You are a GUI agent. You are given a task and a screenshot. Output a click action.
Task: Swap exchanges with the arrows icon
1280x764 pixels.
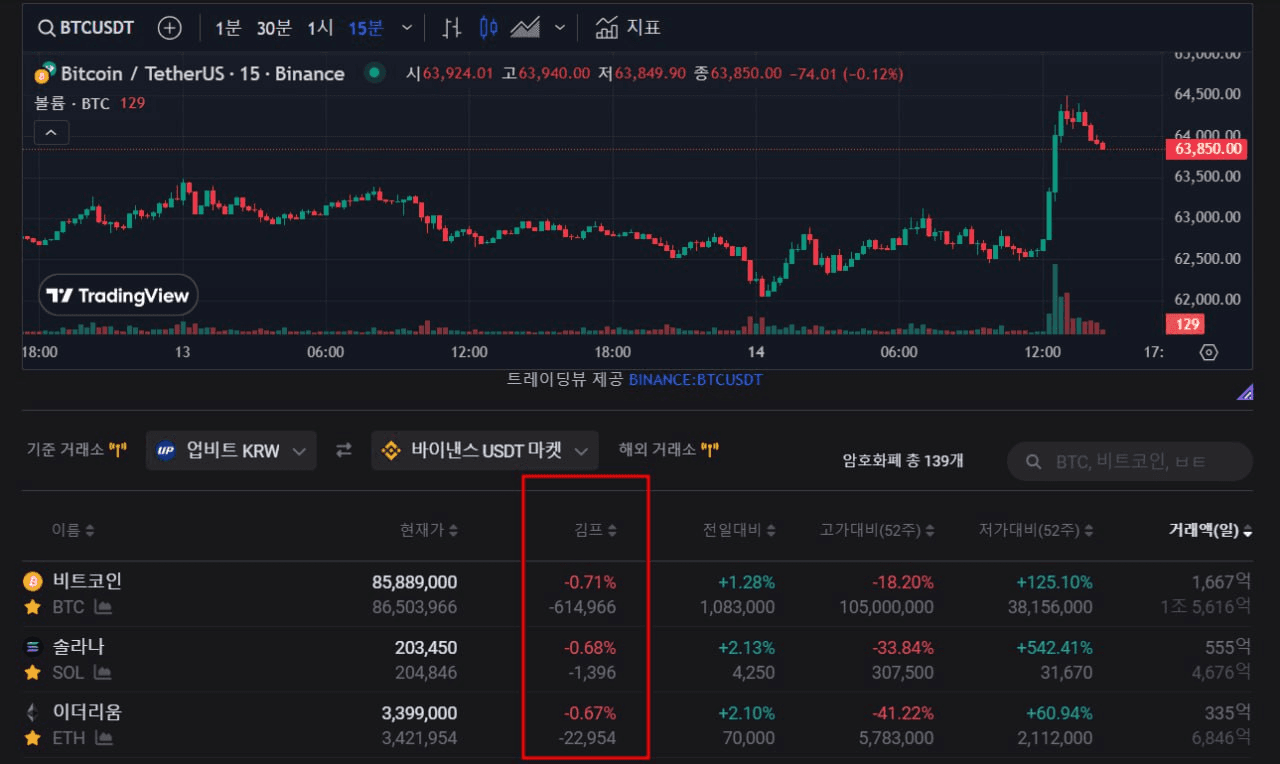tap(344, 451)
